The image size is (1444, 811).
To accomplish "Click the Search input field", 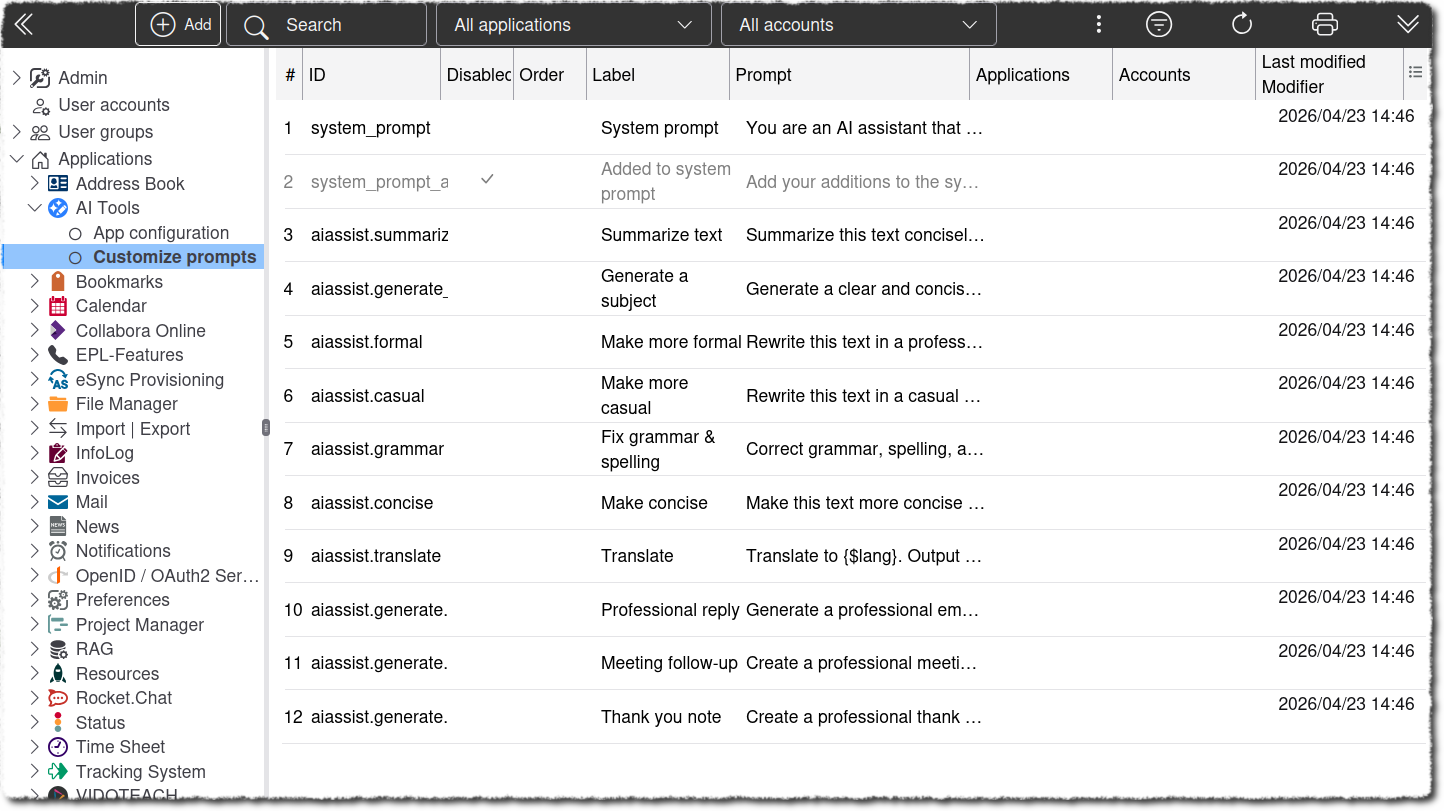I will click(328, 25).
